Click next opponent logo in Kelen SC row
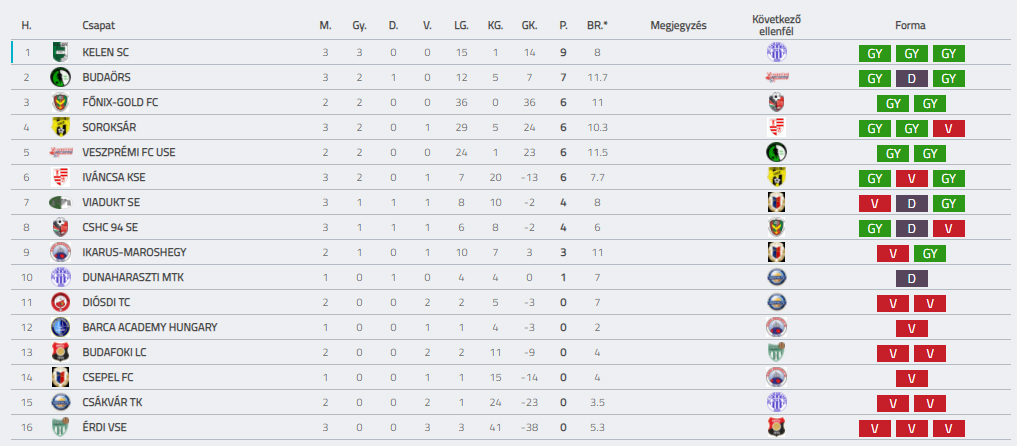Viewport: 1017px width, 446px height. point(776,52)
